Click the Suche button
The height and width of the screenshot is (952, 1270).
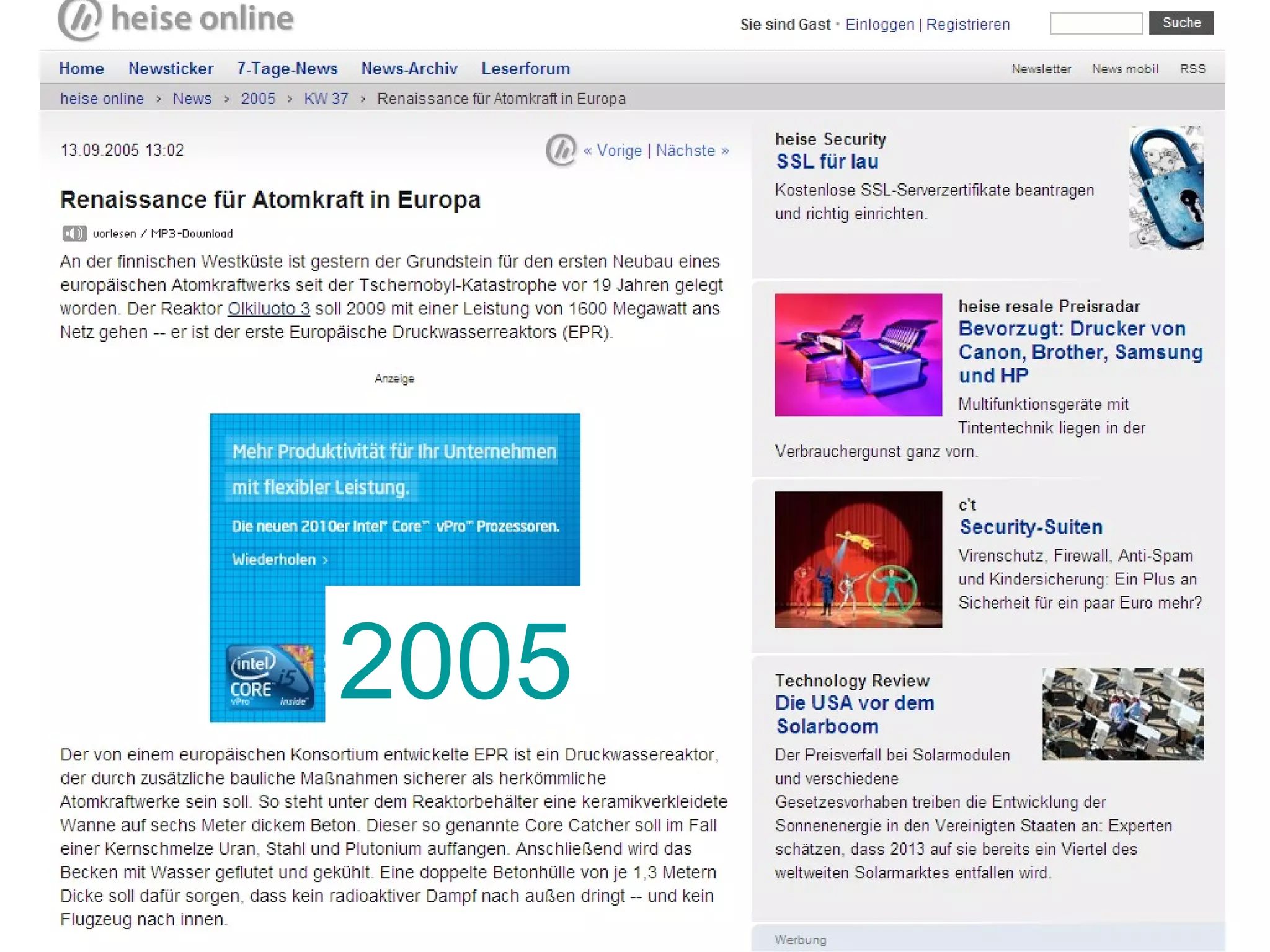1181,23
